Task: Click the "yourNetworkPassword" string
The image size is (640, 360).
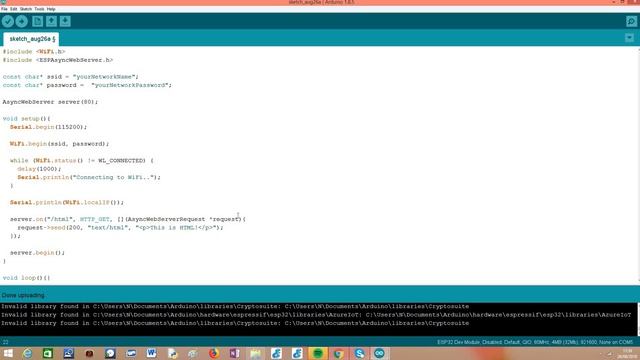Action: coord(130,85)
